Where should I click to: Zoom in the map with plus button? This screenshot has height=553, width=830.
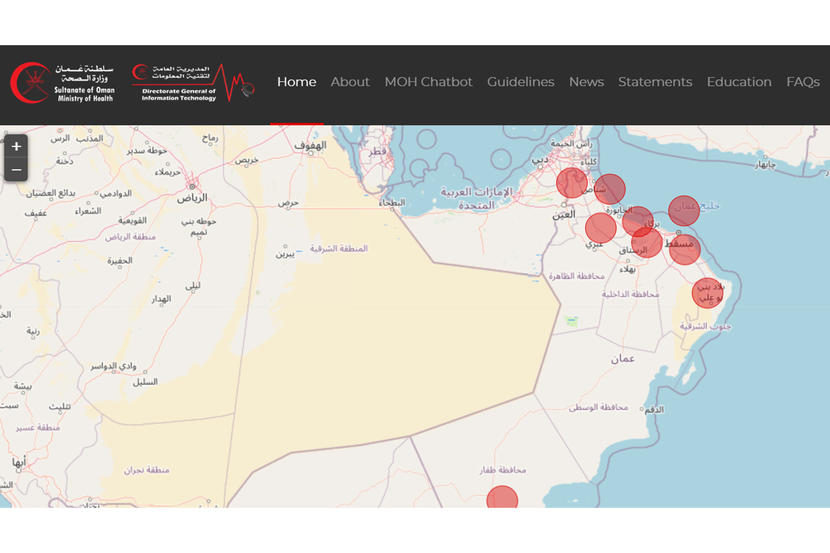(x=16, y=147)
